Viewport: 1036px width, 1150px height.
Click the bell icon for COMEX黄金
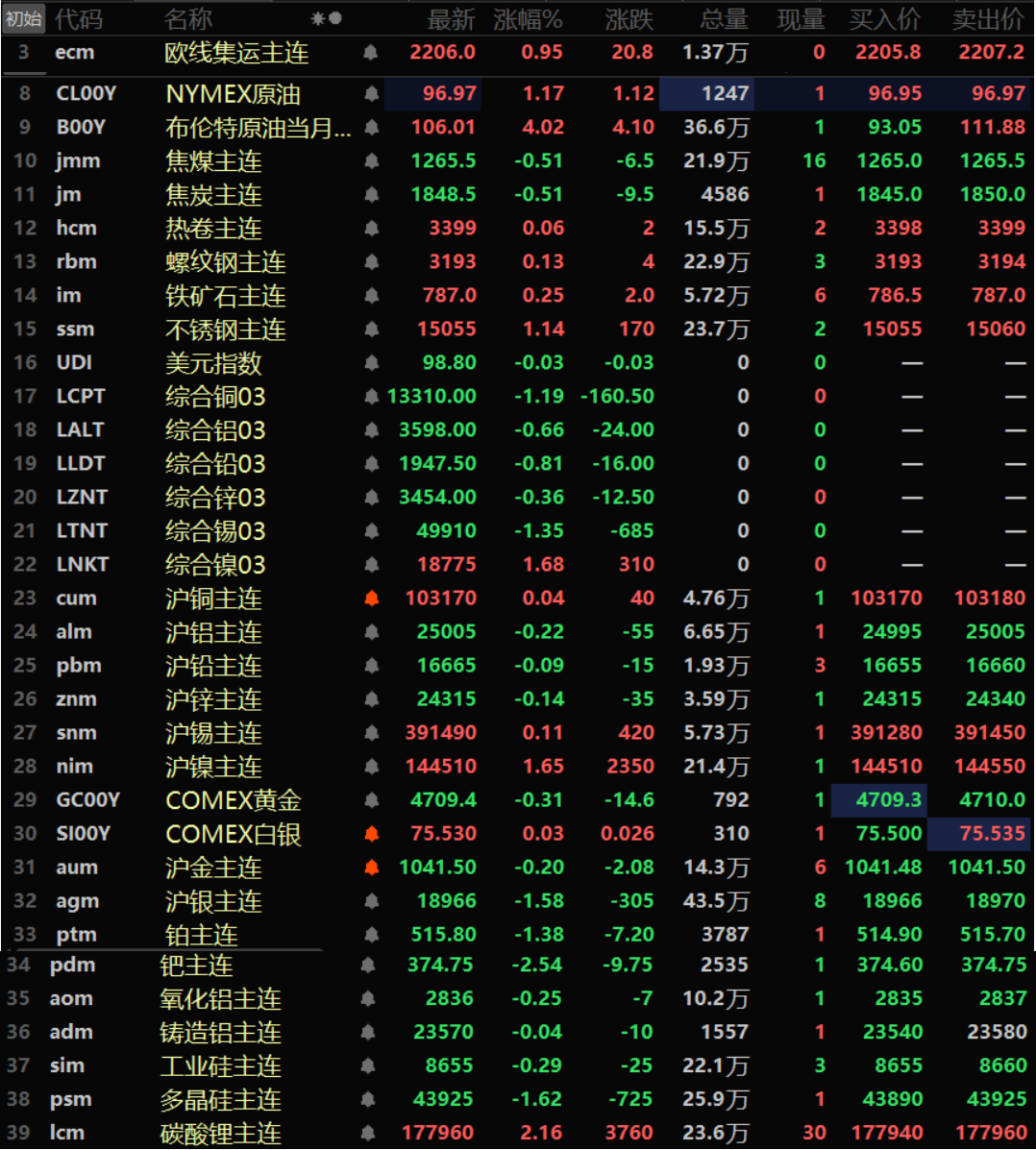coord(371,800)
